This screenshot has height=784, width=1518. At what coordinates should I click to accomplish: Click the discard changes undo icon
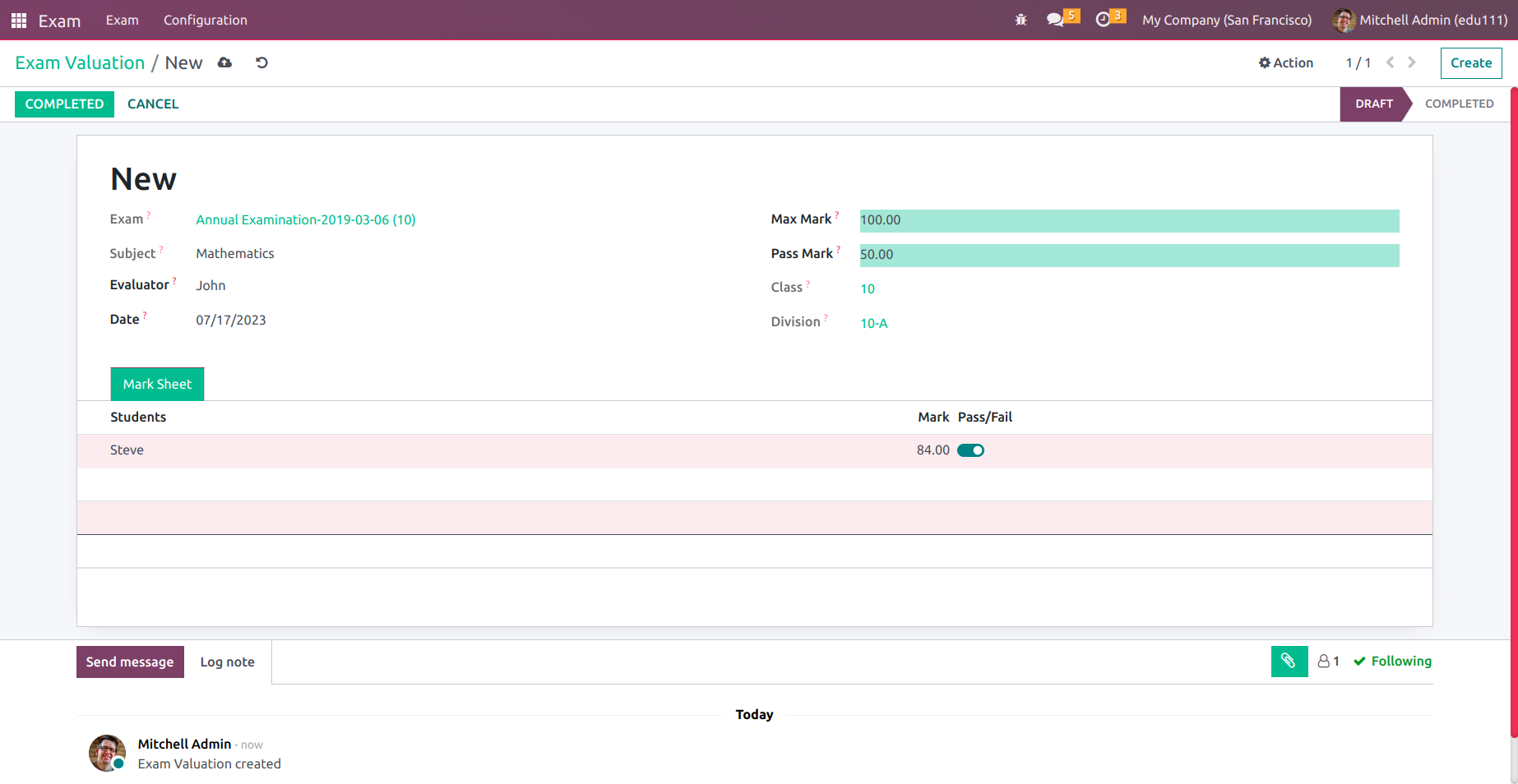point(261,63)
